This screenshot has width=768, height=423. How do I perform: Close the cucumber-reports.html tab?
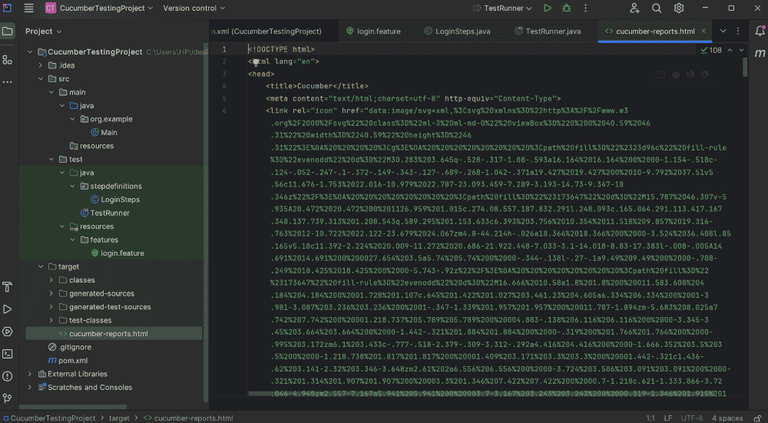pos(703,31)
